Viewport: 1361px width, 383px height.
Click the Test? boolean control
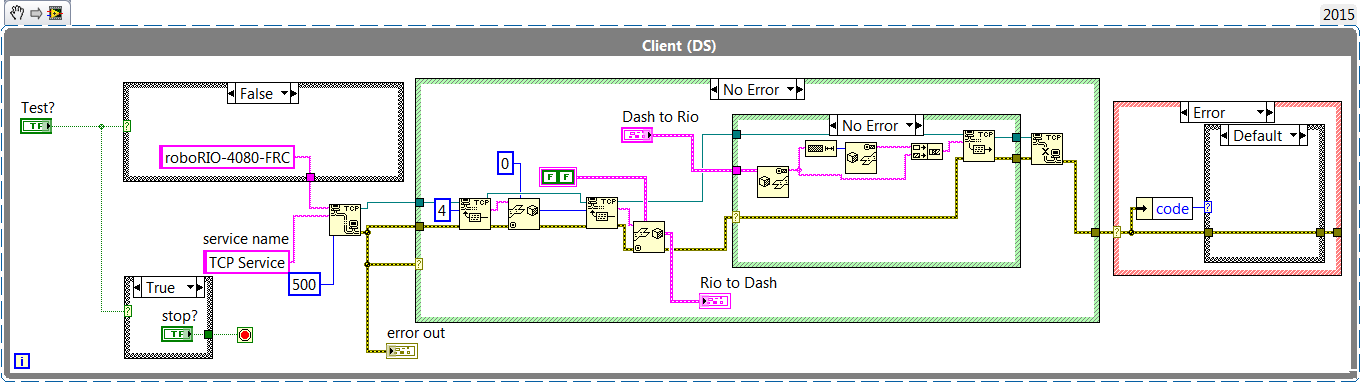(34, 125)
